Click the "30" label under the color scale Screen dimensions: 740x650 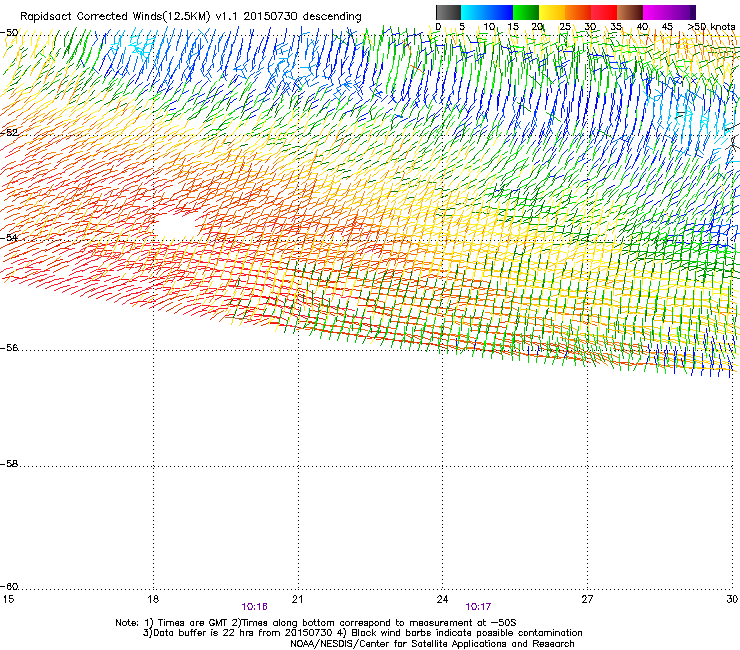click(x=590, y=27)
